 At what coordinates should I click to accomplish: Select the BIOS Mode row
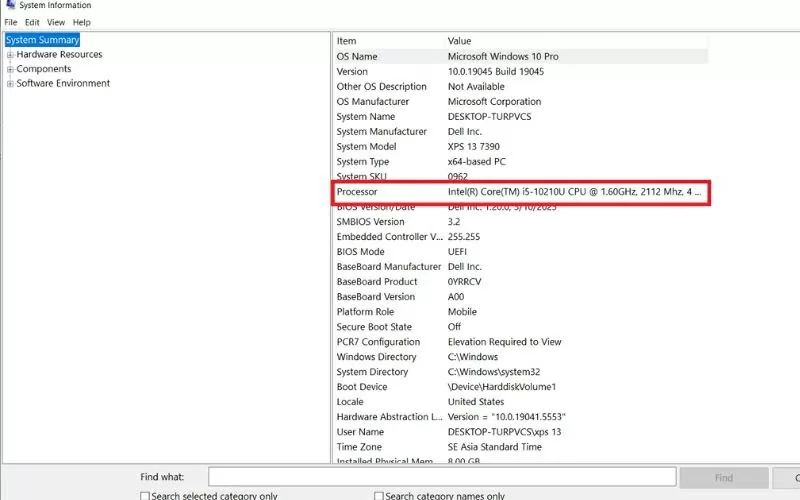coord(520,252)
